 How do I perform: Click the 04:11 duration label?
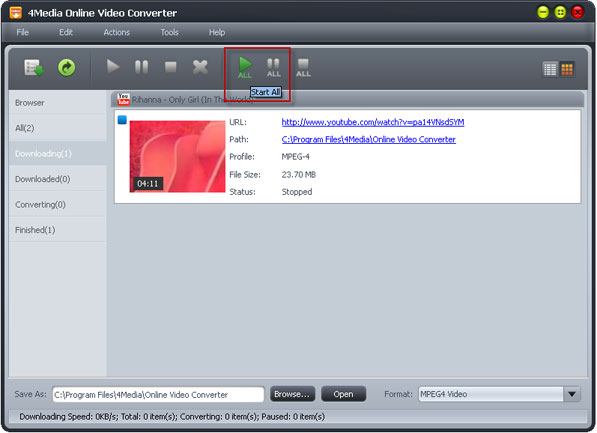tap(148, 184)
